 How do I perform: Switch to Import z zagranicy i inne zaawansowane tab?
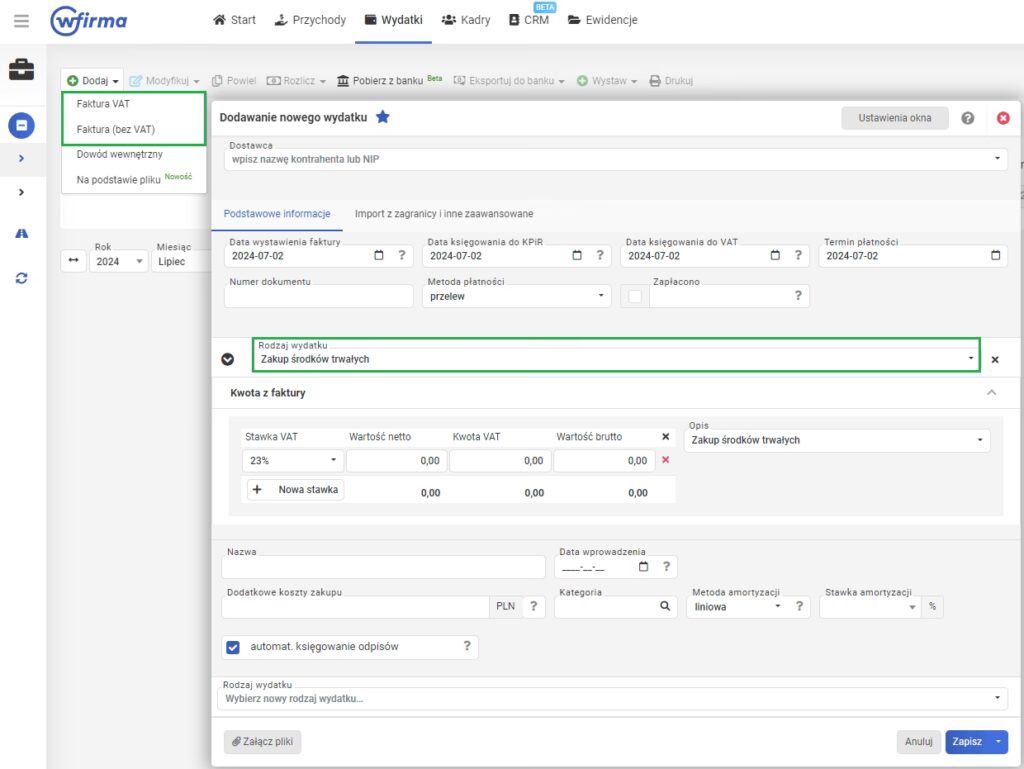click(443, 214)
